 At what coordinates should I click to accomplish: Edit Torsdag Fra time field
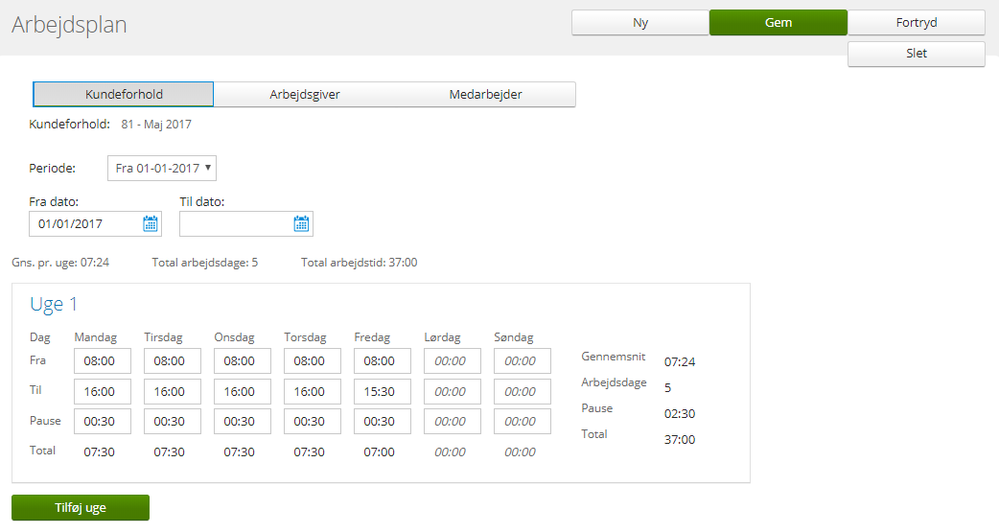pos(313,361)
